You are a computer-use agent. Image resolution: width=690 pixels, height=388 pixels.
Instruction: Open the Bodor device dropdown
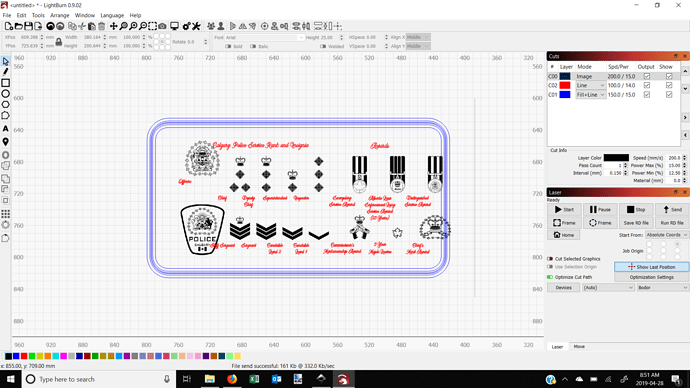click(662, 288)
